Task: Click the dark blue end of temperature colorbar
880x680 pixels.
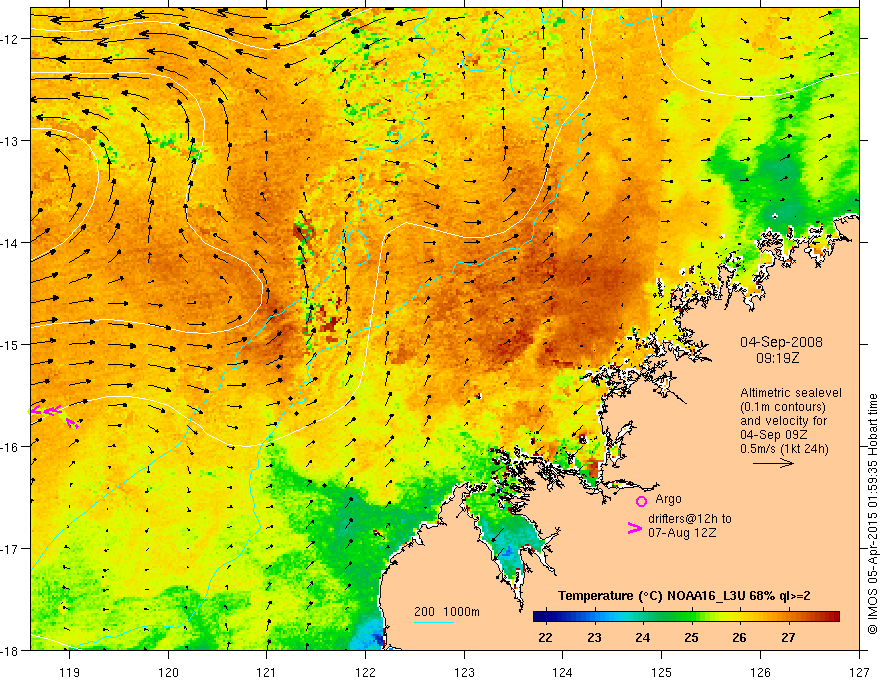Action: coord(542,617)
